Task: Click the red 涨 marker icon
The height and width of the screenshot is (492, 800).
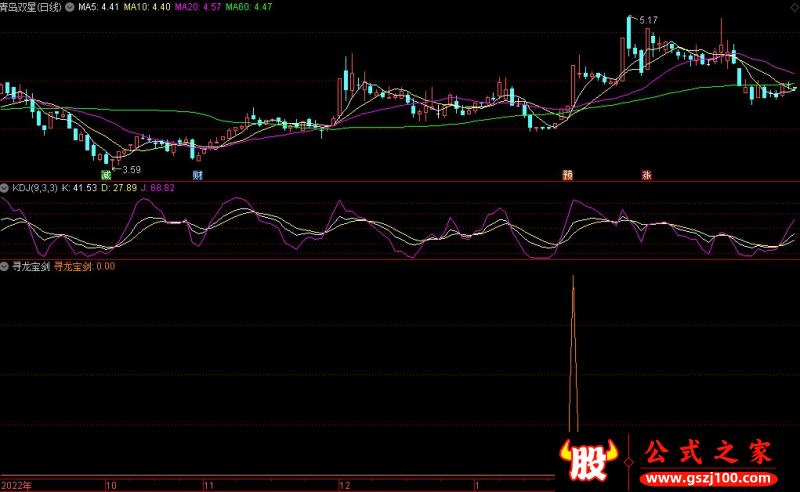Action: point(646,173)
